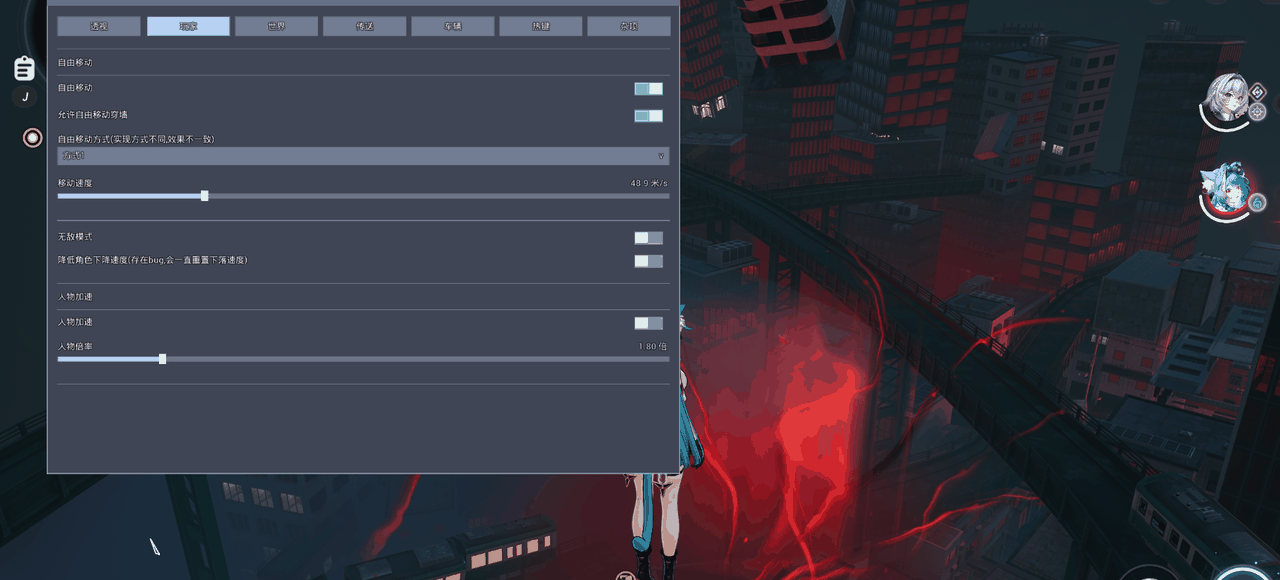This screenshot has width=1280, height=580.
Task: Click the 降低角色下降速度 label text
Action: point(153,260)
